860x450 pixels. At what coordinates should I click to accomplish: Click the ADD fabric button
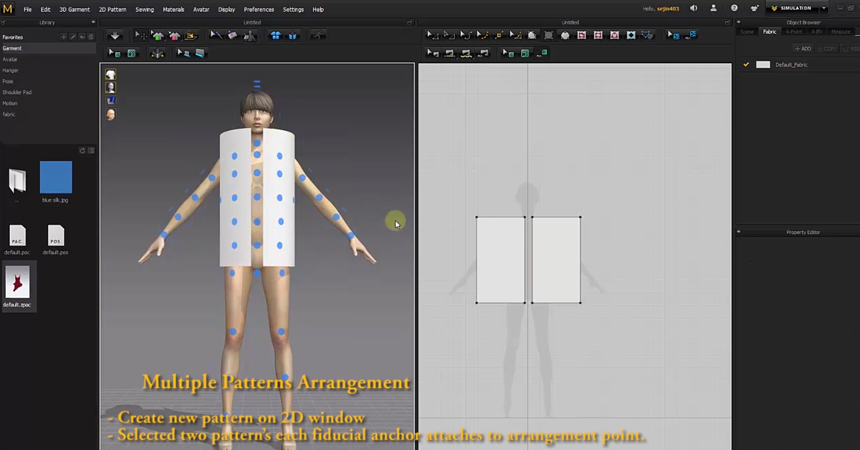803,48
